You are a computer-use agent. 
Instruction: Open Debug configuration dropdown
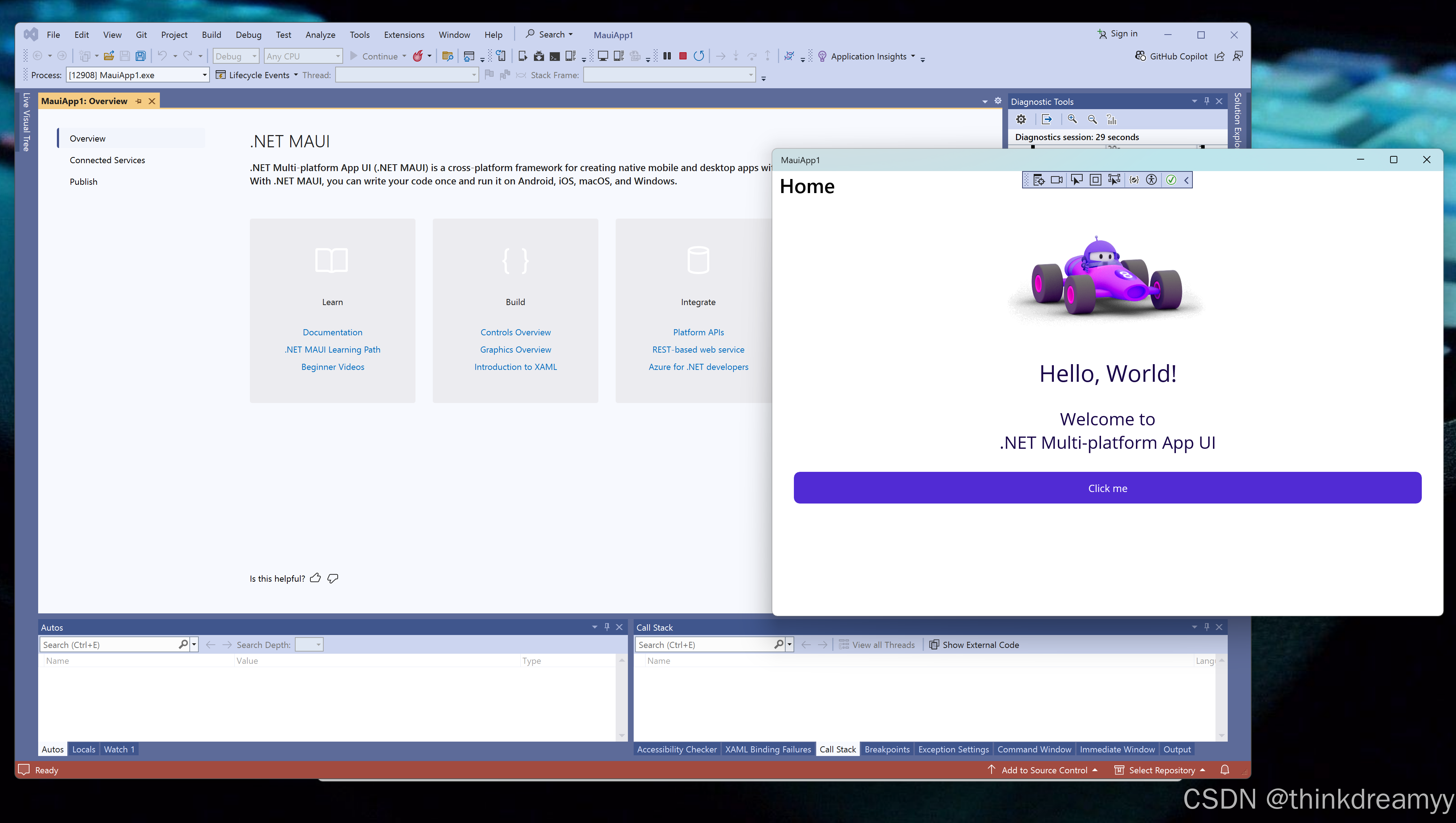click(x=236, y=56)
